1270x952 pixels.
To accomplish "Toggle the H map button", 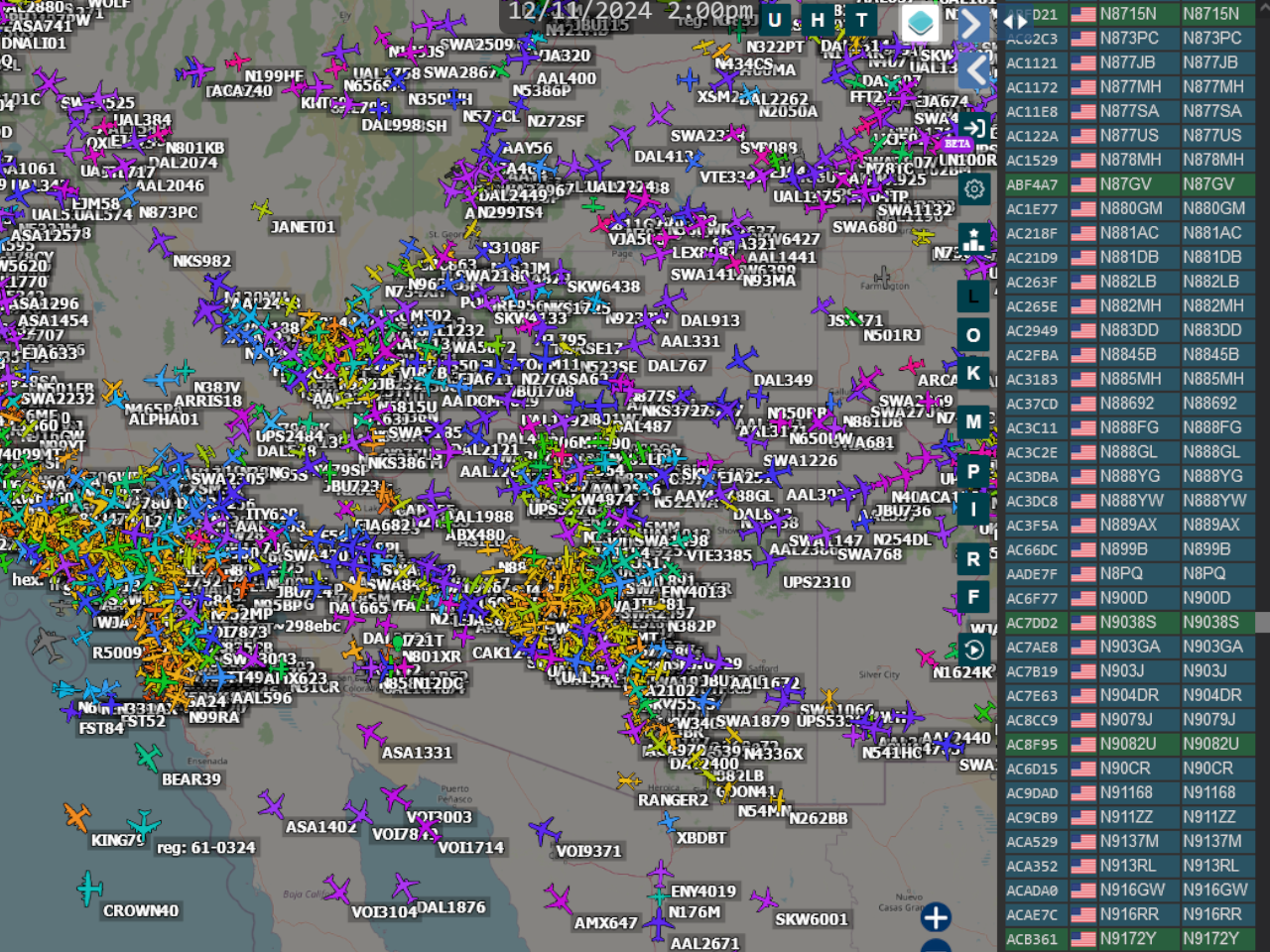I will click(x=819, y=20).
